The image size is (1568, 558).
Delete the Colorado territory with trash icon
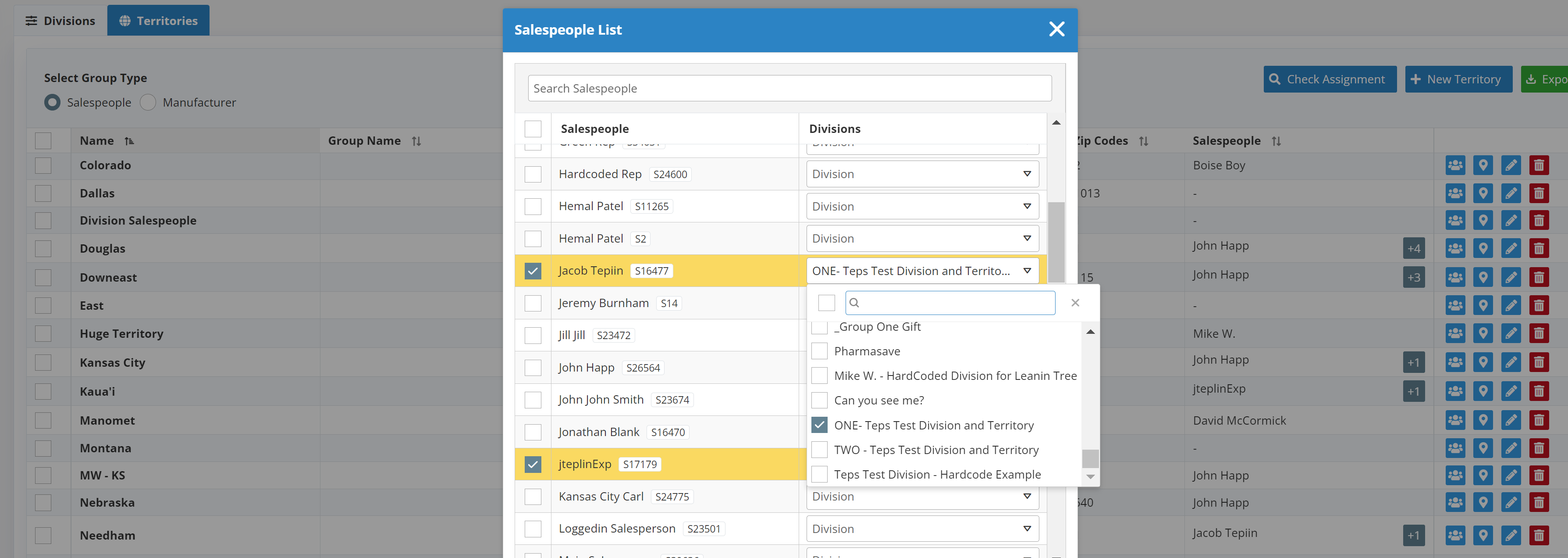pyautogui.click(x=1539, y=165)
